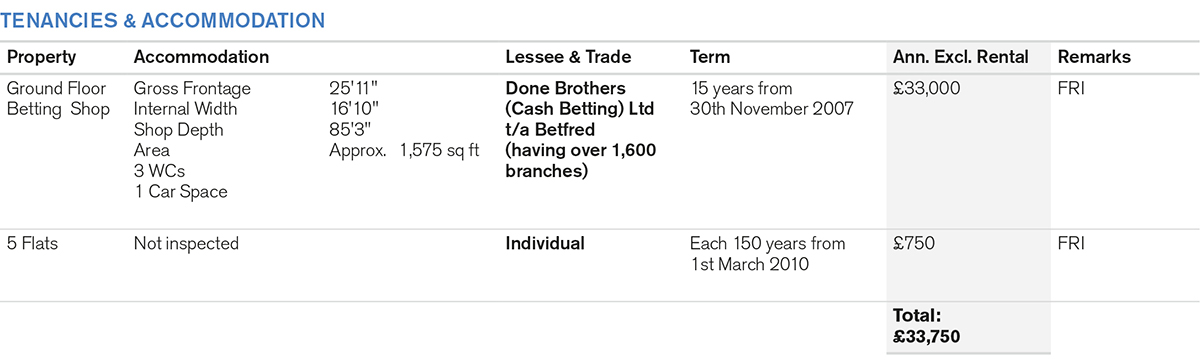Screen dimensions: 1200x363
Task: Click the Tenancies & Accommodation heading
Action: [x=165, y=19]
